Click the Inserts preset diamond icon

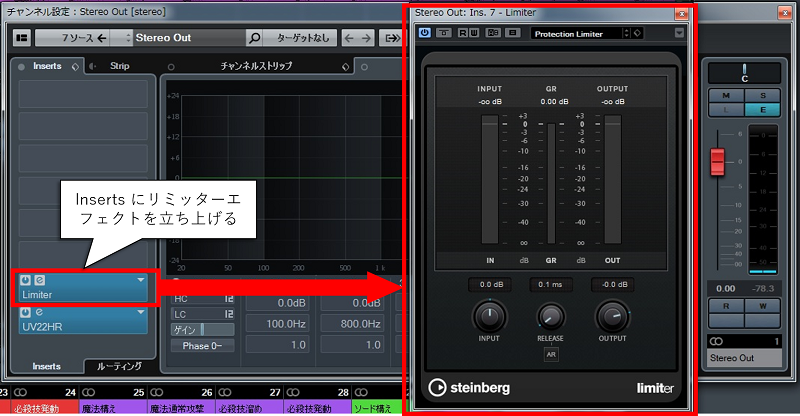click(x=75, y=66)
